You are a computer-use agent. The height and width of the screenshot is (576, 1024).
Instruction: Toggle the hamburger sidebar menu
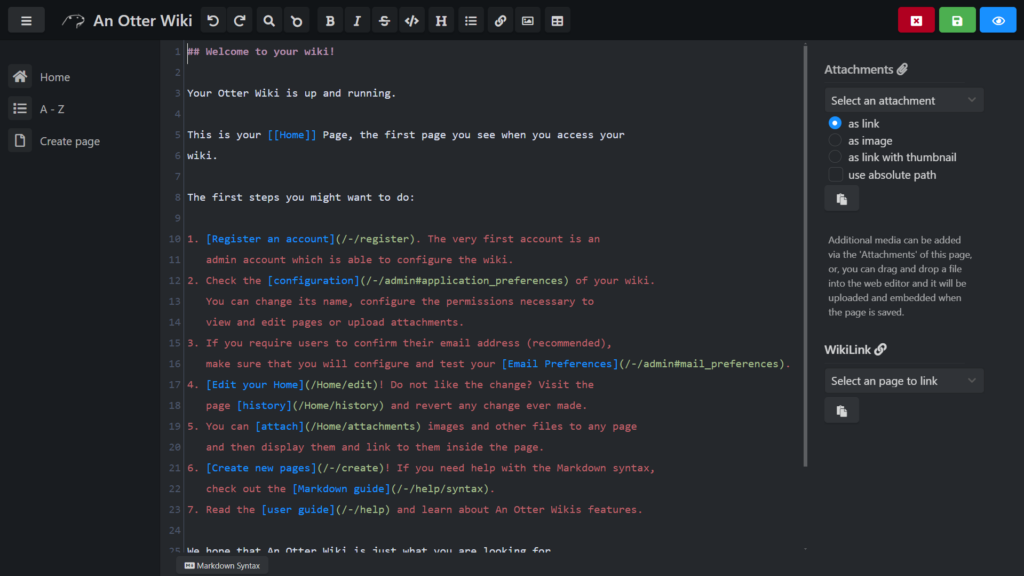26,21
